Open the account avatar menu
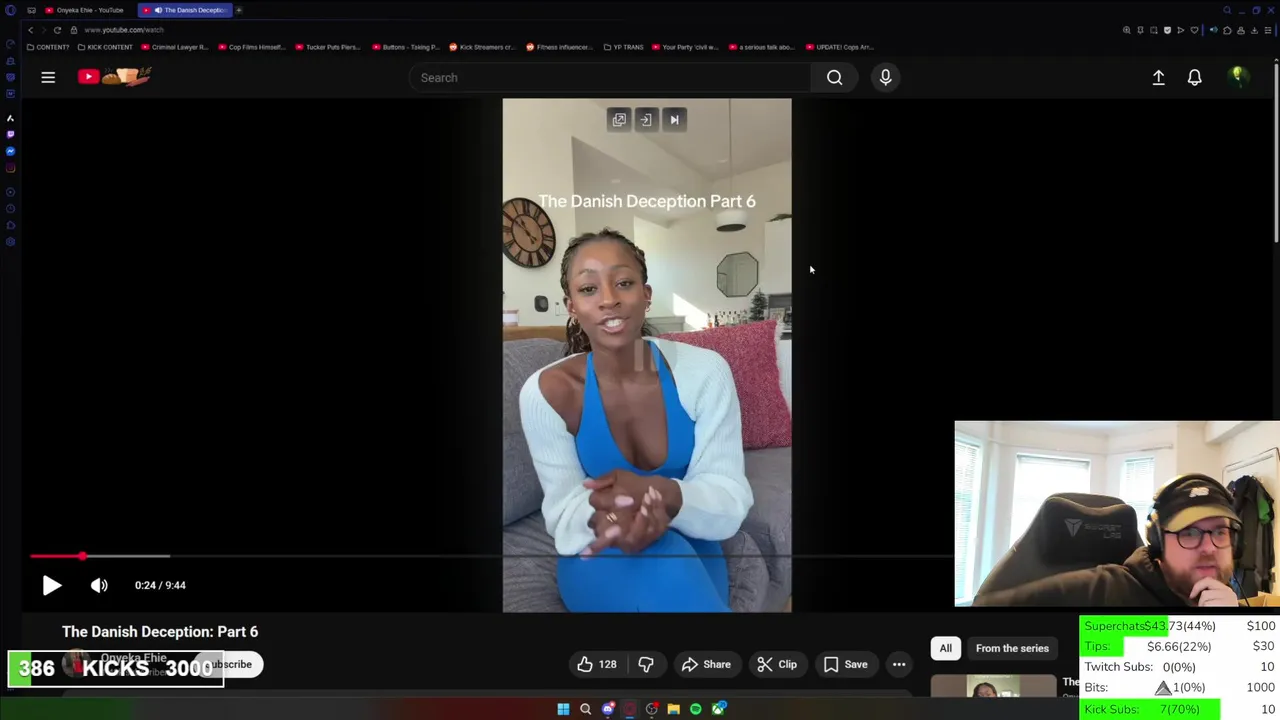 point(1238,76)
